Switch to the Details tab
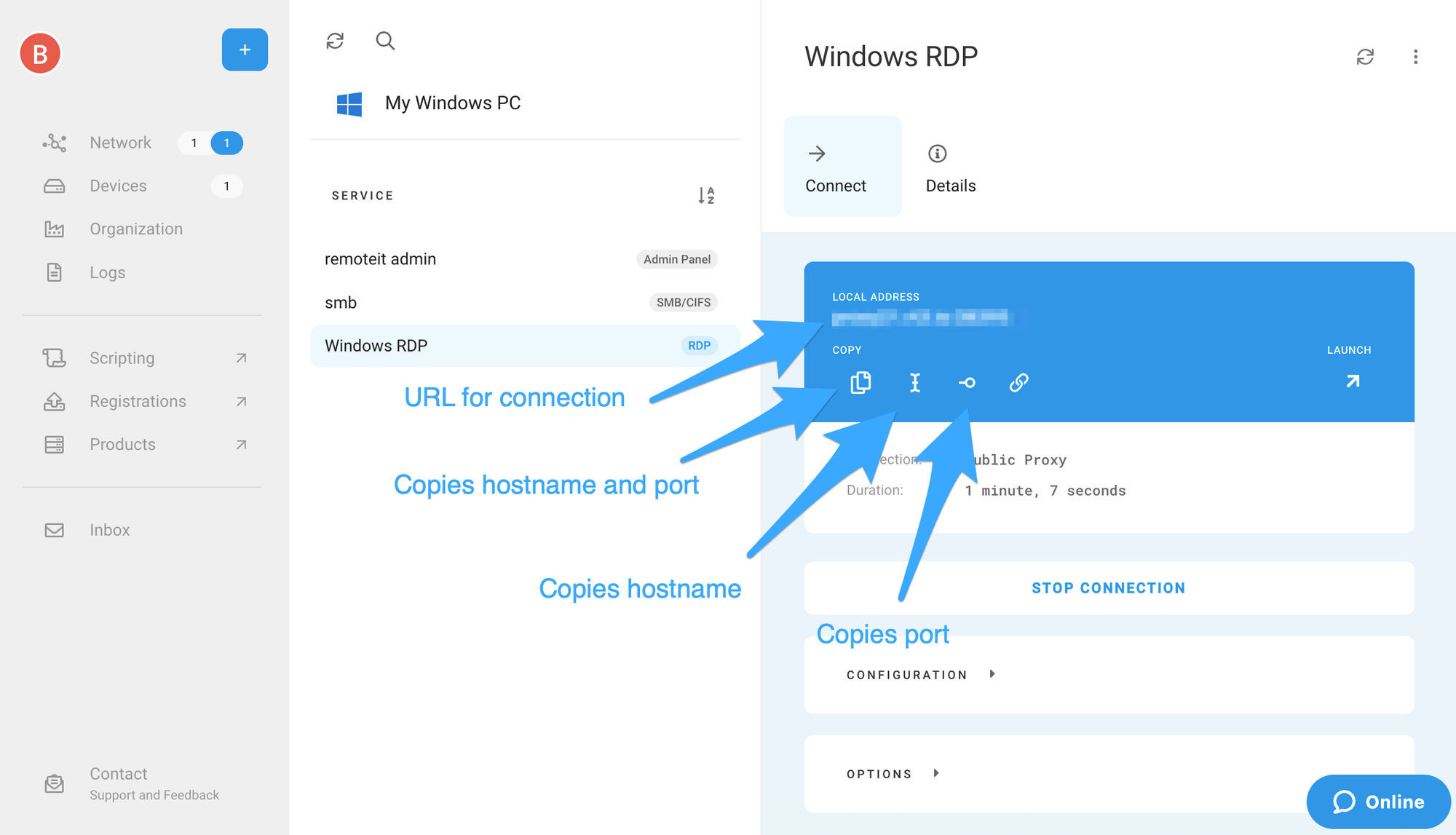Screen dimensions: 1456x835 [949, 166]
